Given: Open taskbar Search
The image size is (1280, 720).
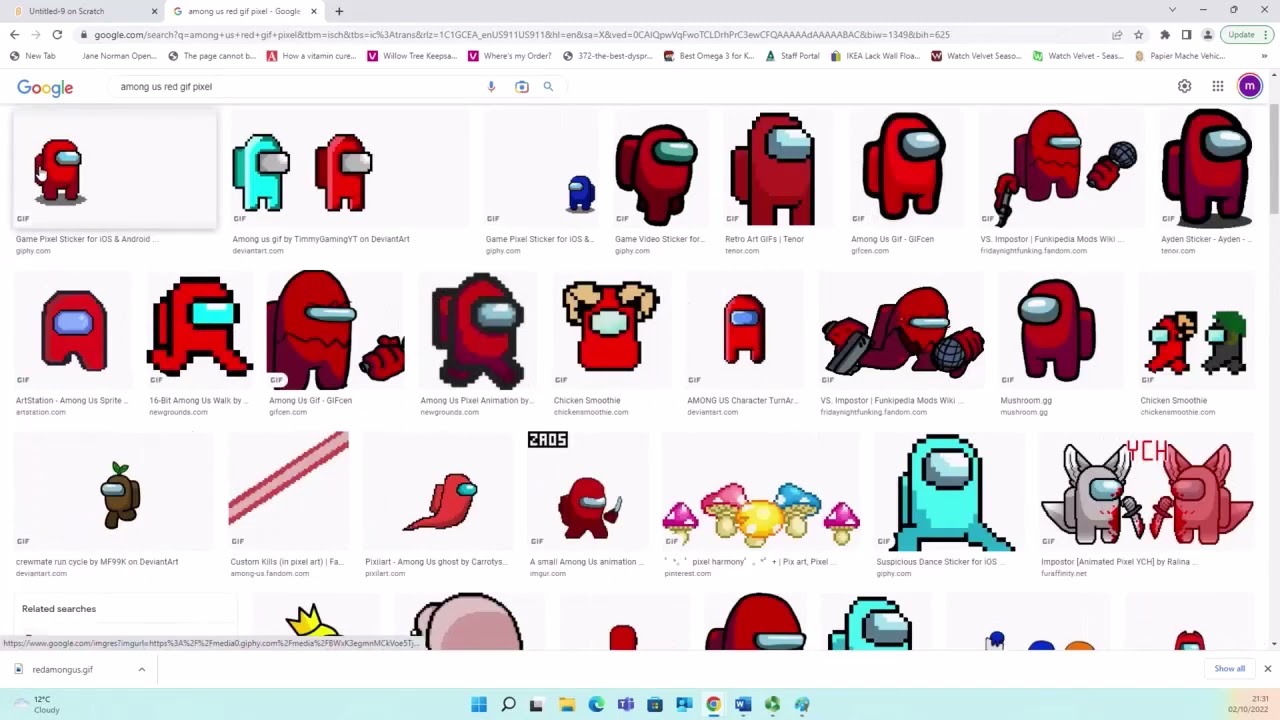Looking at the screenshot, I should point(508,705).
